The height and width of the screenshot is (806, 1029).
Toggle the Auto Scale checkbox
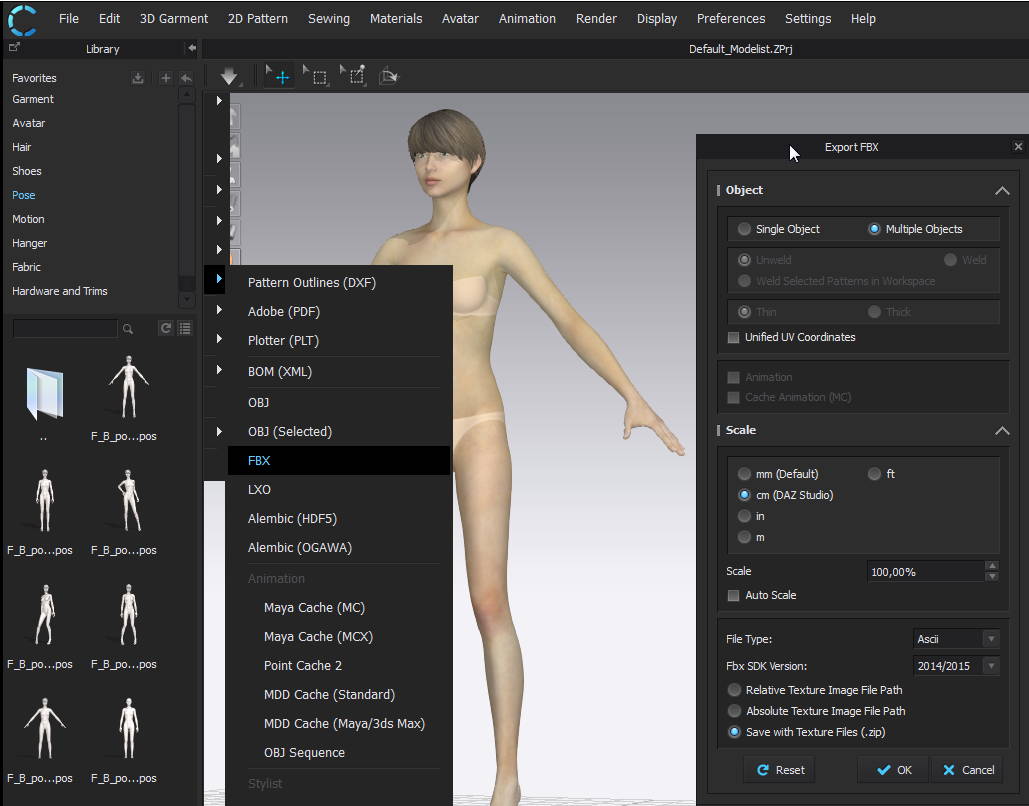pos(734,596)
